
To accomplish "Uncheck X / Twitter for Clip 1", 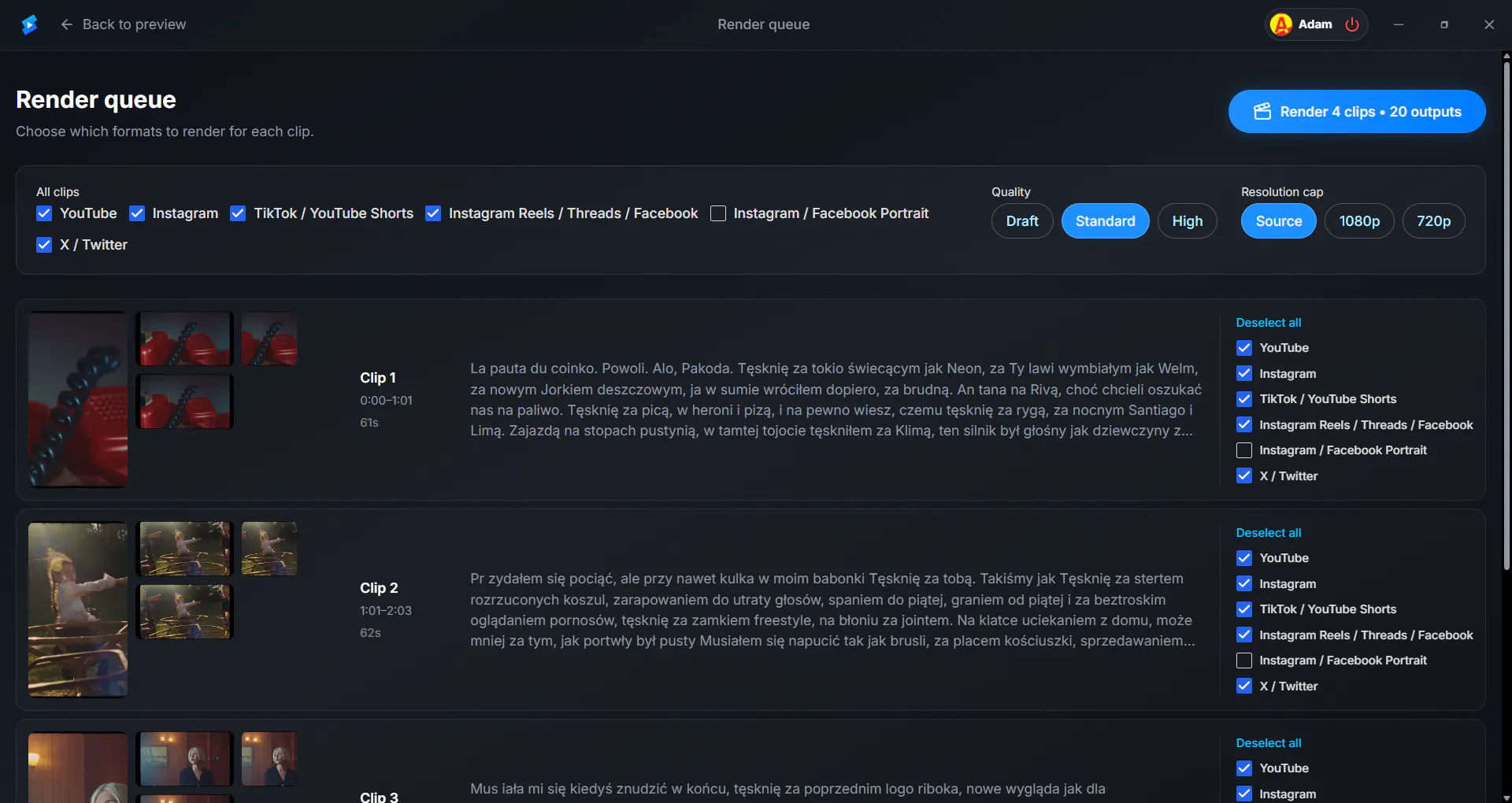I will (1244, 476).
